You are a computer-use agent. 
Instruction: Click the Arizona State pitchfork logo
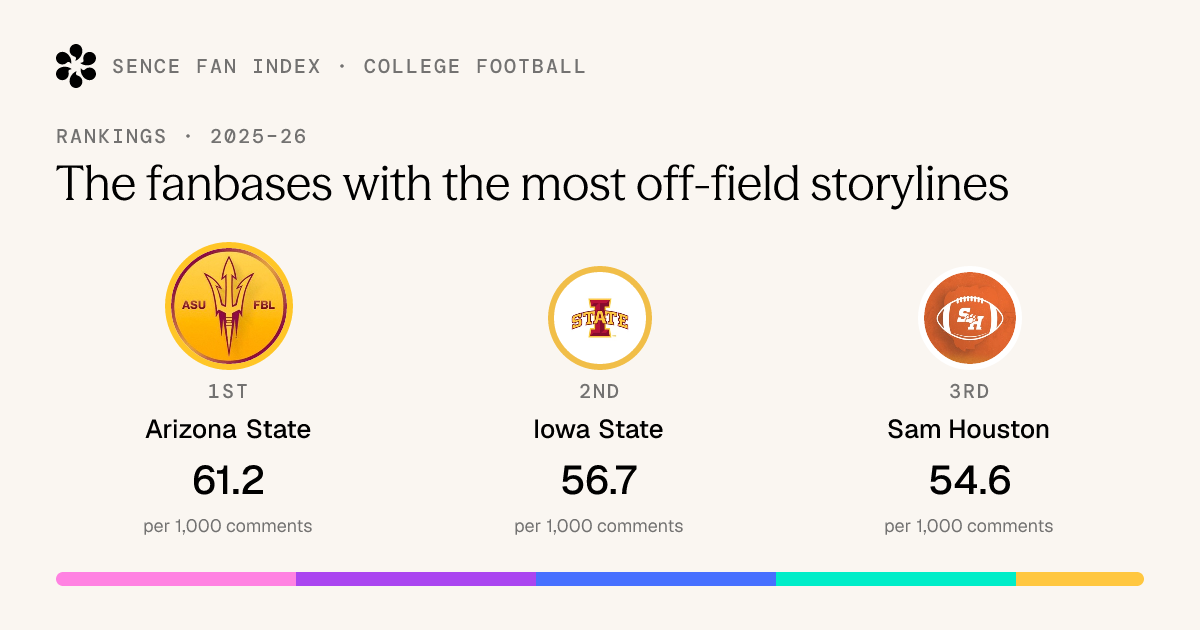pos(229,306)
